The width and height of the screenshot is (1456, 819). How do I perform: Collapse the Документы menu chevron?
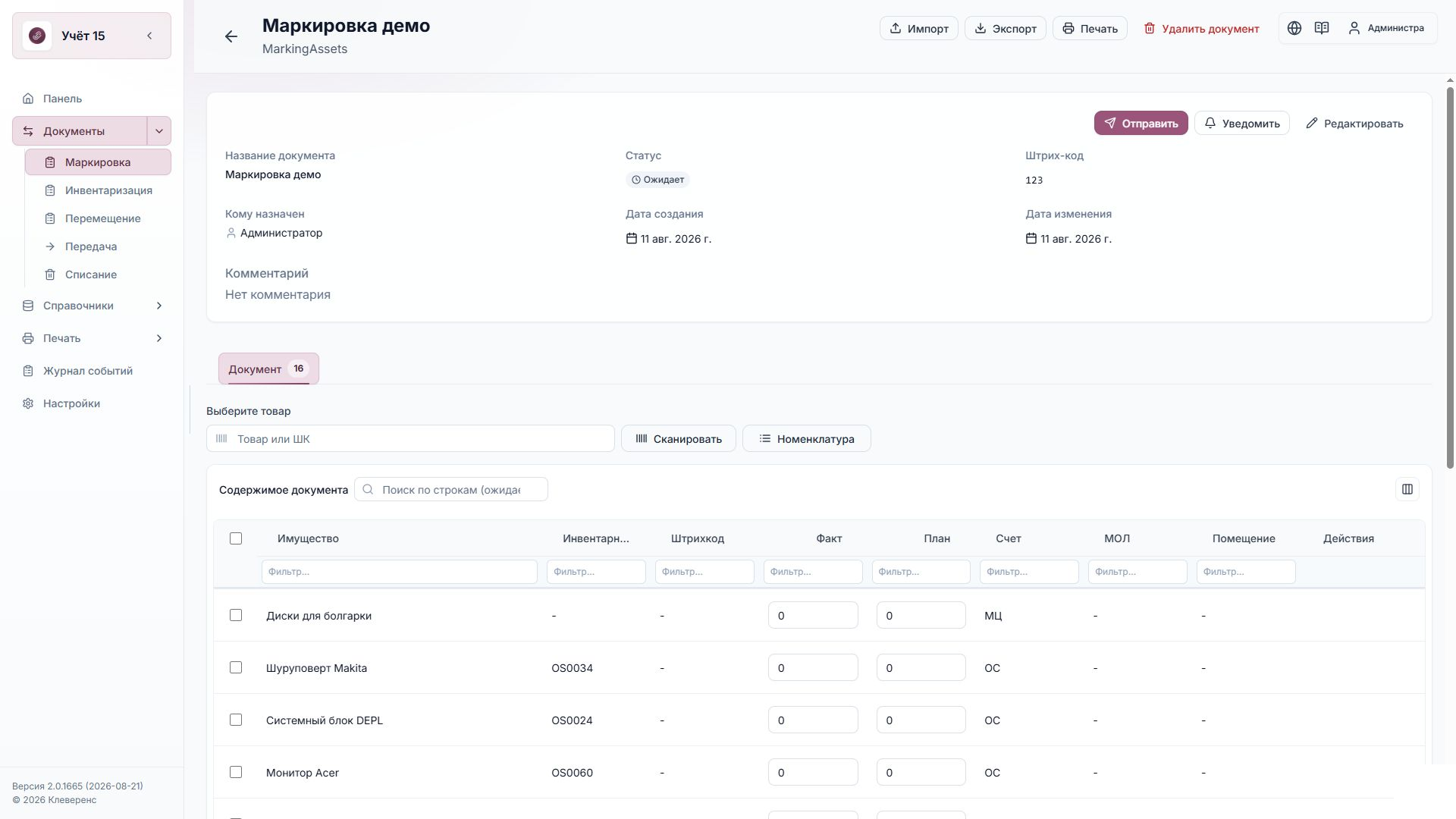(159, 131)
